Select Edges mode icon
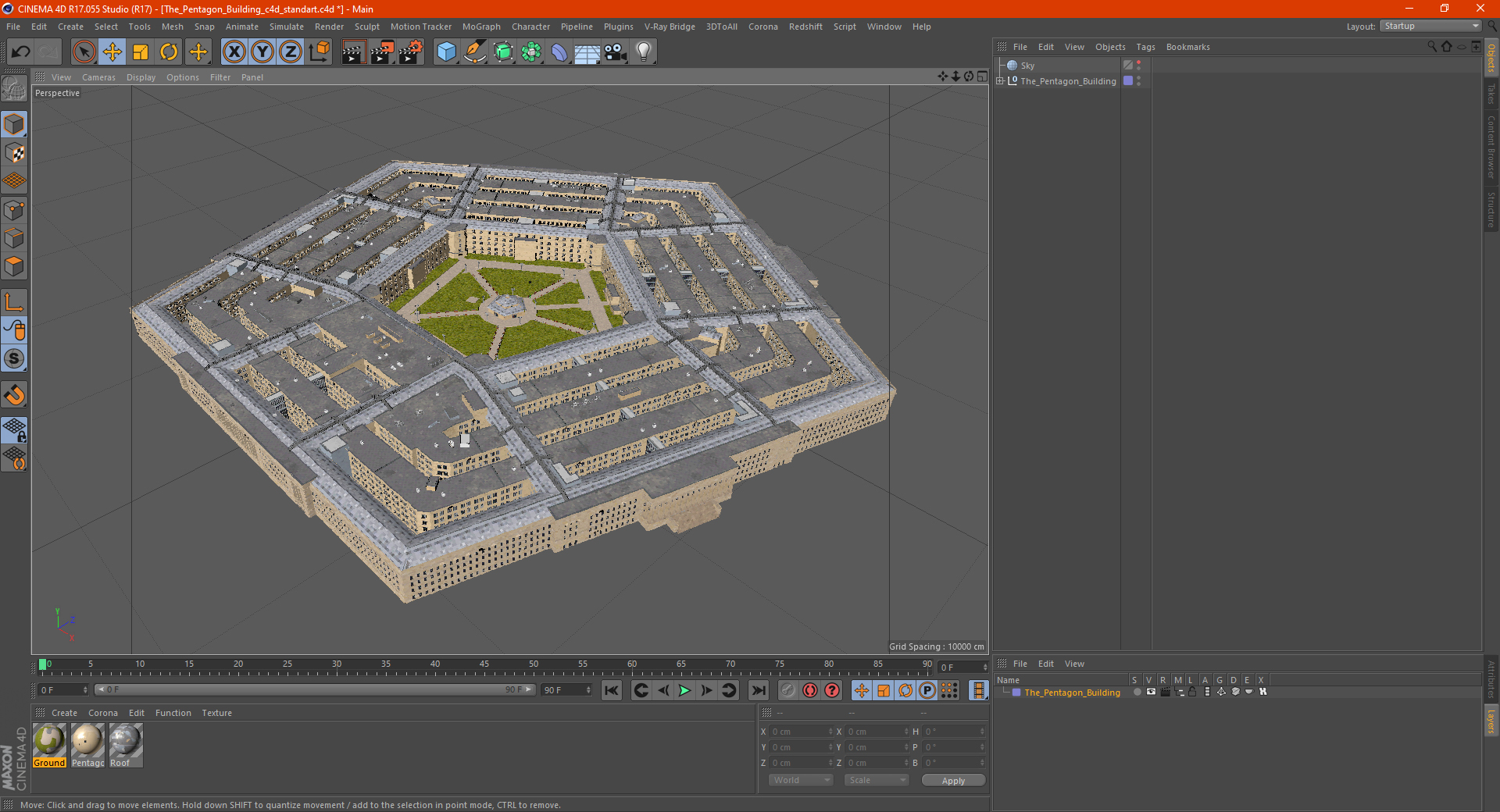The height and width of the screenshot is (812, 1500). tap(14, 238)
